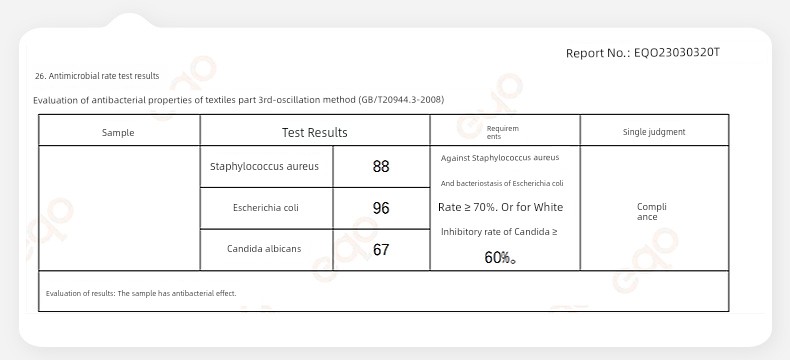The image size is (790, 360).
Task: Click the 'Rate ≥ 70%. Or for White' text
Action: coord(500,207)
